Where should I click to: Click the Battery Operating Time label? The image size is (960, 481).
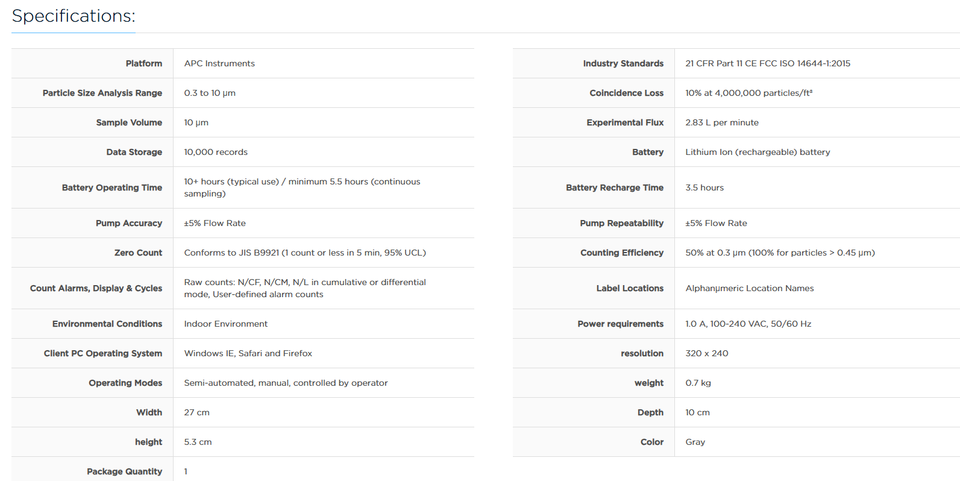tap(112, 188)
